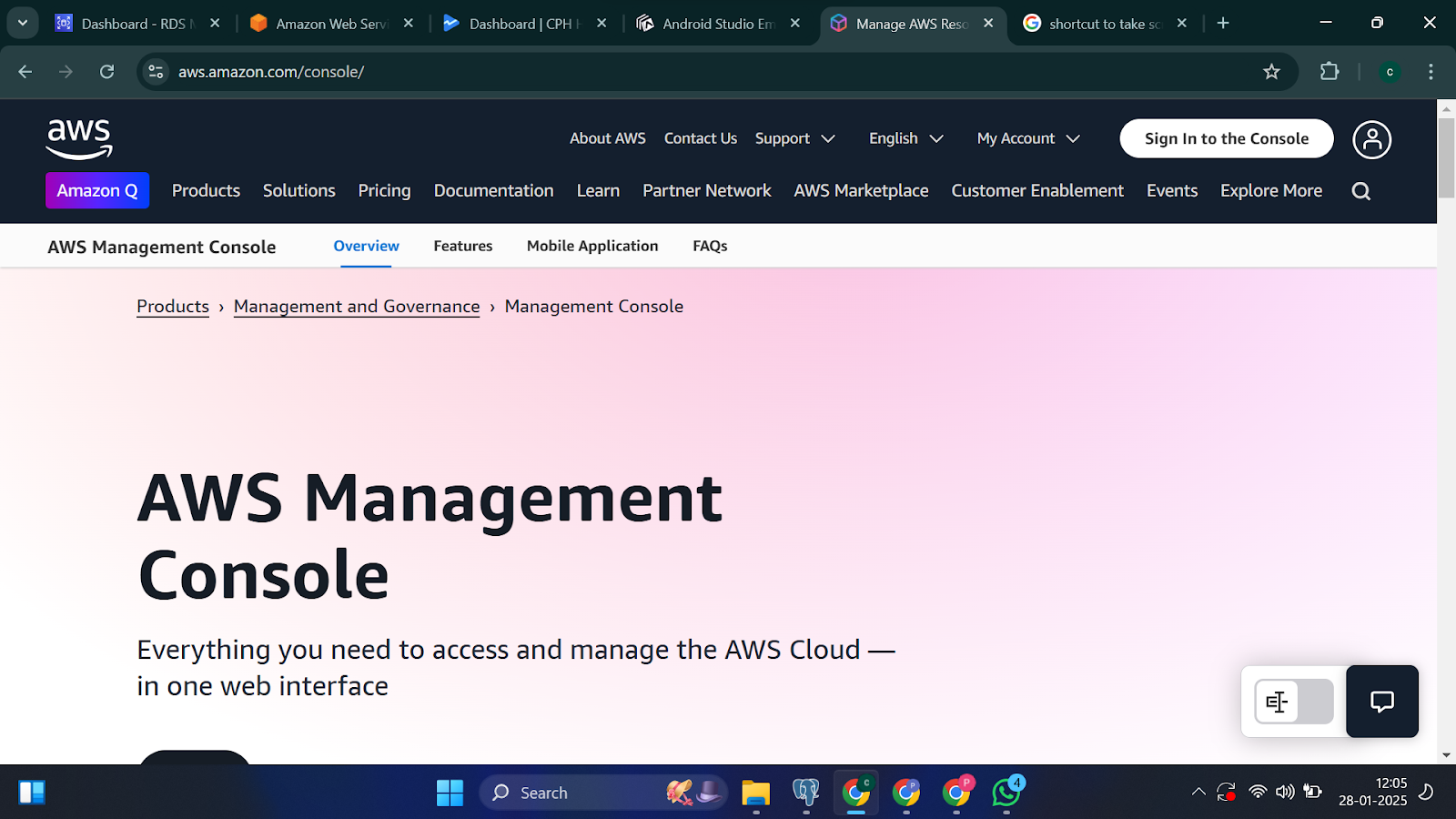Open Widgets icon on taskbar
Viewport: 1456px width, 819px height.
click(x=32, y=793)
